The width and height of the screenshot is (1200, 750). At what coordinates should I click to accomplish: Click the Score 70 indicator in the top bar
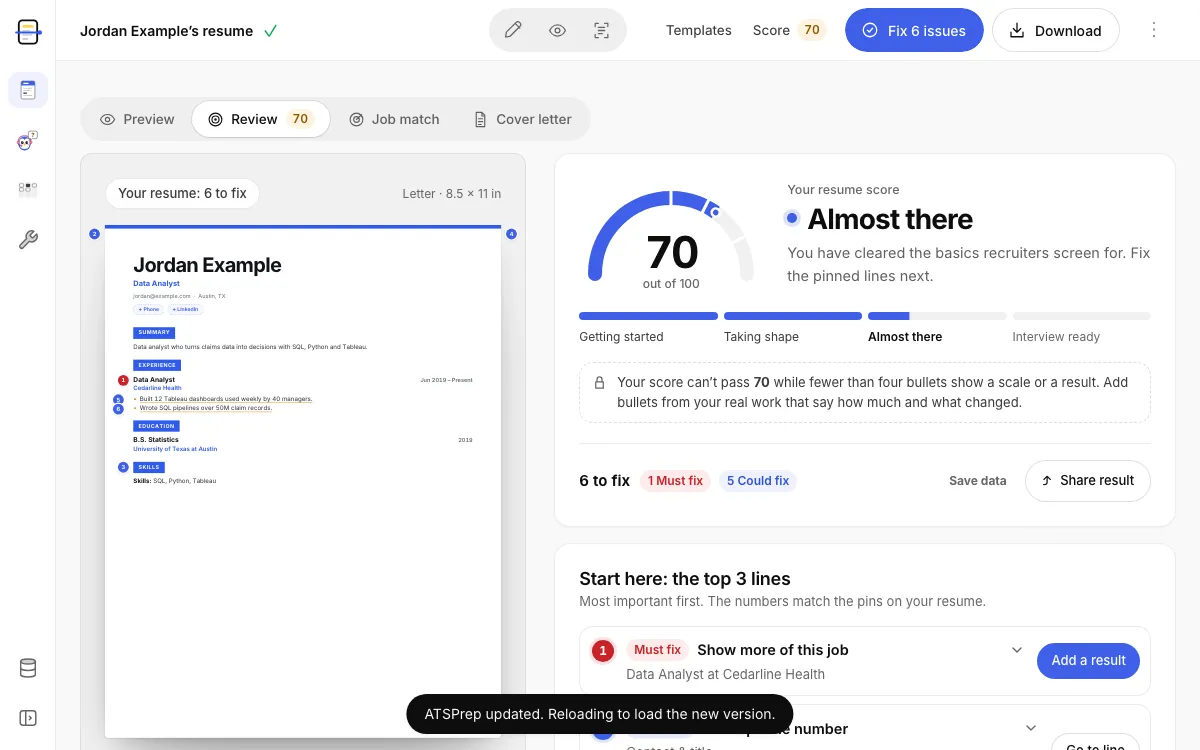click(789, 30)
